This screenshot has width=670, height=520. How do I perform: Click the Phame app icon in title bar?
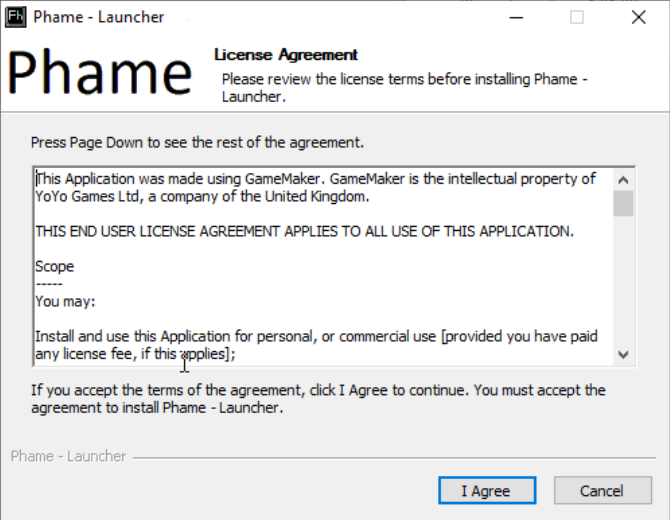click(x=16, y=17)
